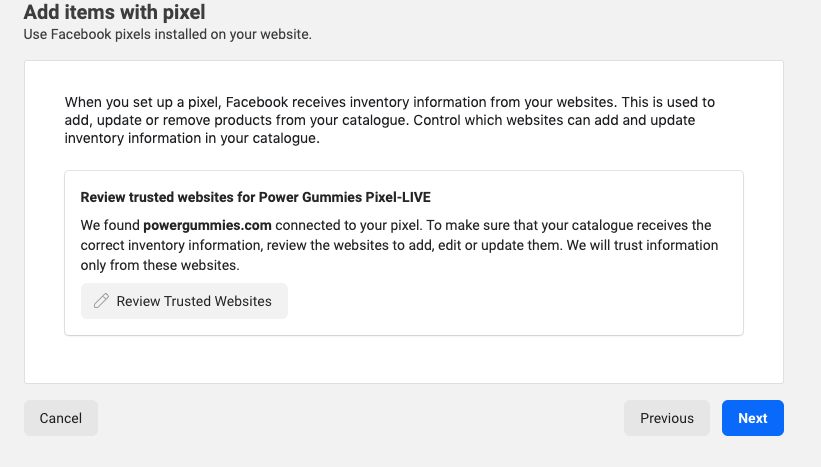Image resolution: width=821 pixels, height=467 pixels.
Task: Click blank white area below the trusted websites card
Action: coord(400,359)
